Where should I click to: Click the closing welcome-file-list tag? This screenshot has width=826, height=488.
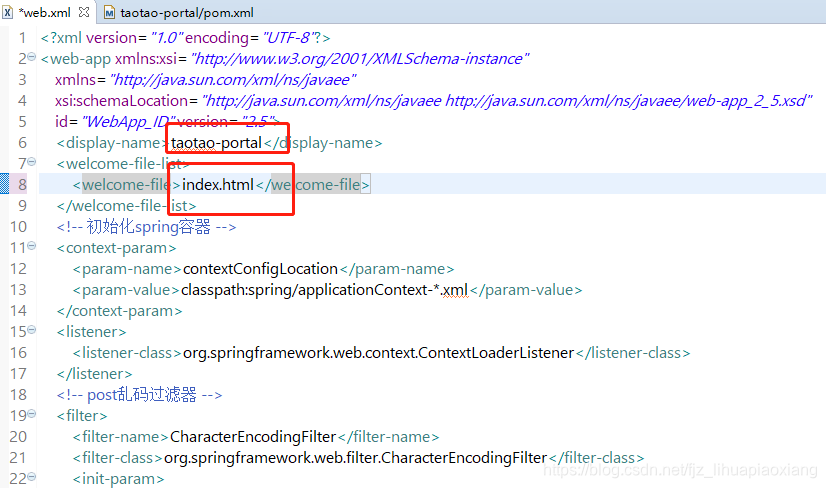click(126, 206)
